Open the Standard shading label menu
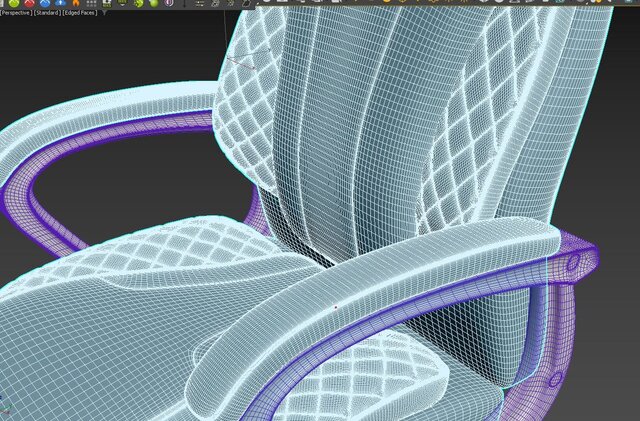Screen dimensions: 640x421 [47, 13]
